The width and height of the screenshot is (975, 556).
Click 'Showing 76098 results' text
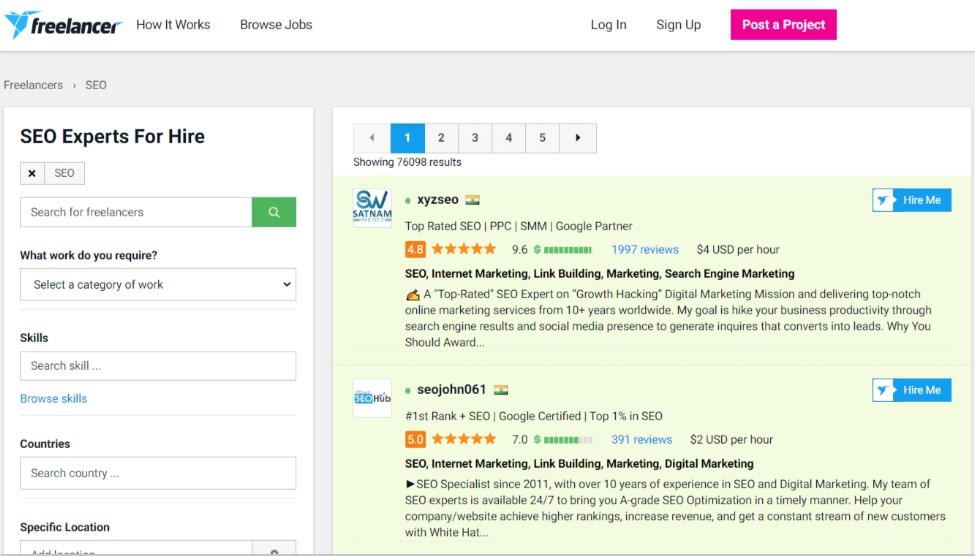click(407, 162)
